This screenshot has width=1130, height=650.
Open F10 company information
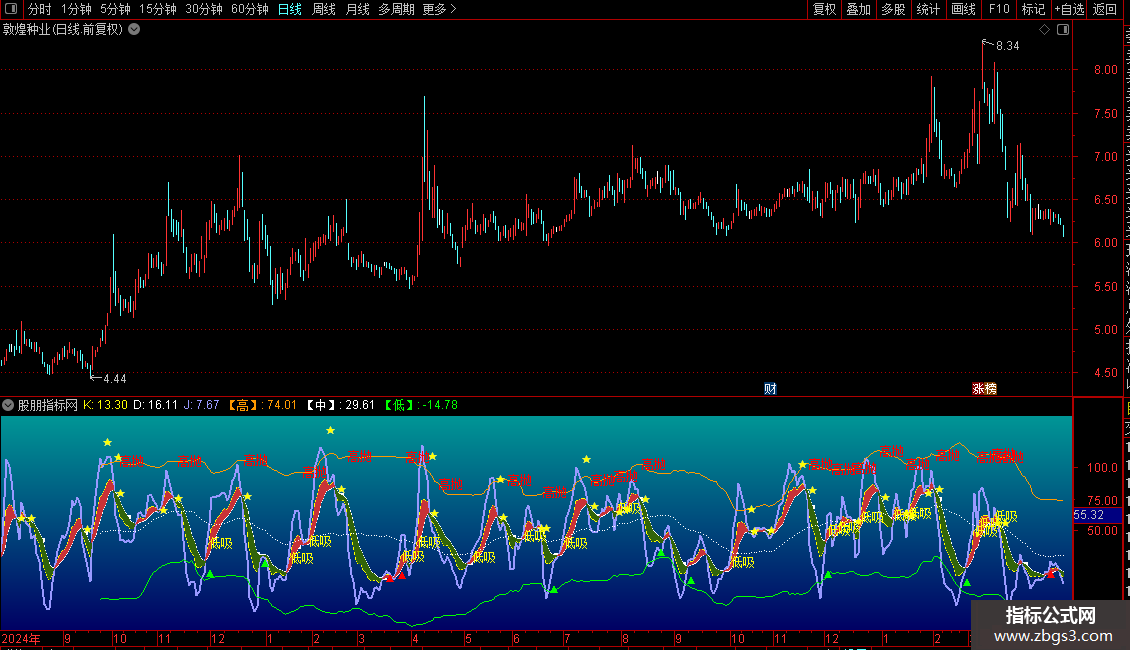tap(999, 9)
